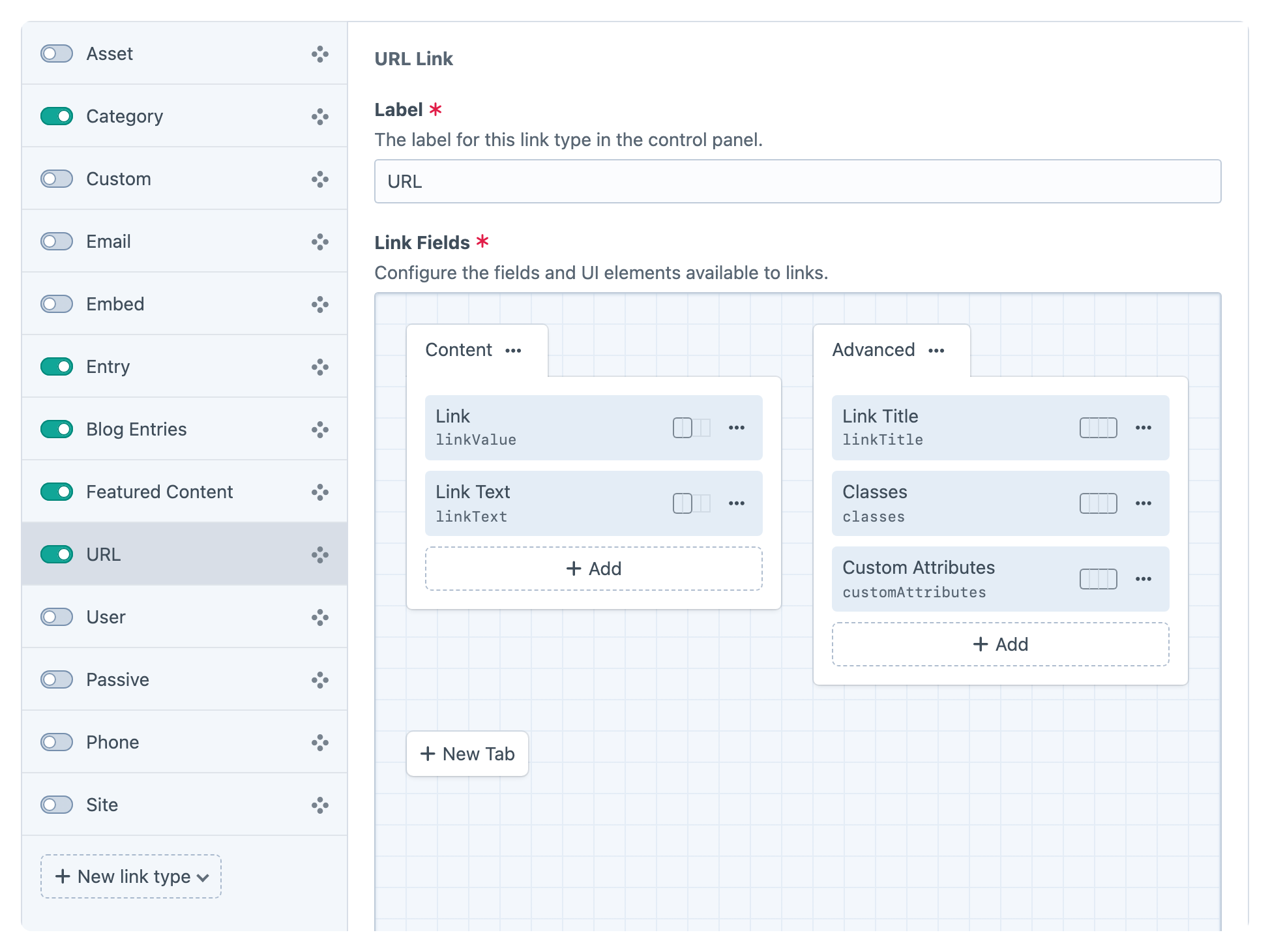Select the Phone link type row
This screenshot has height=952, width=1270.
[x=185, y=742]
